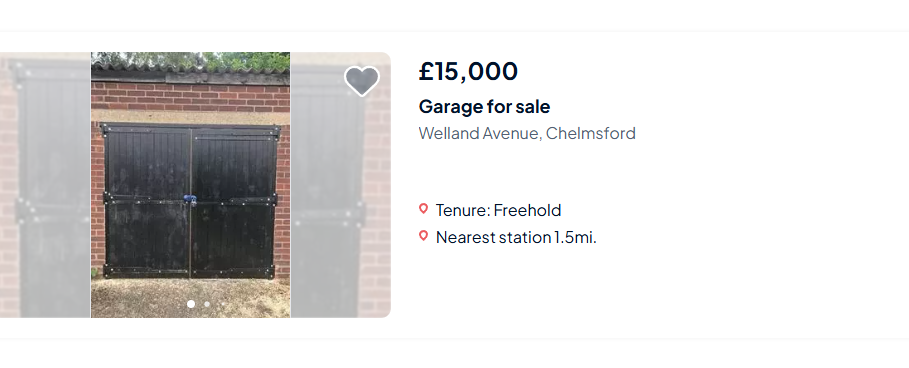Click the blue padlock on the garage doors
The height and width of the screenshot is (368, 909).
(x=189, y=201)
